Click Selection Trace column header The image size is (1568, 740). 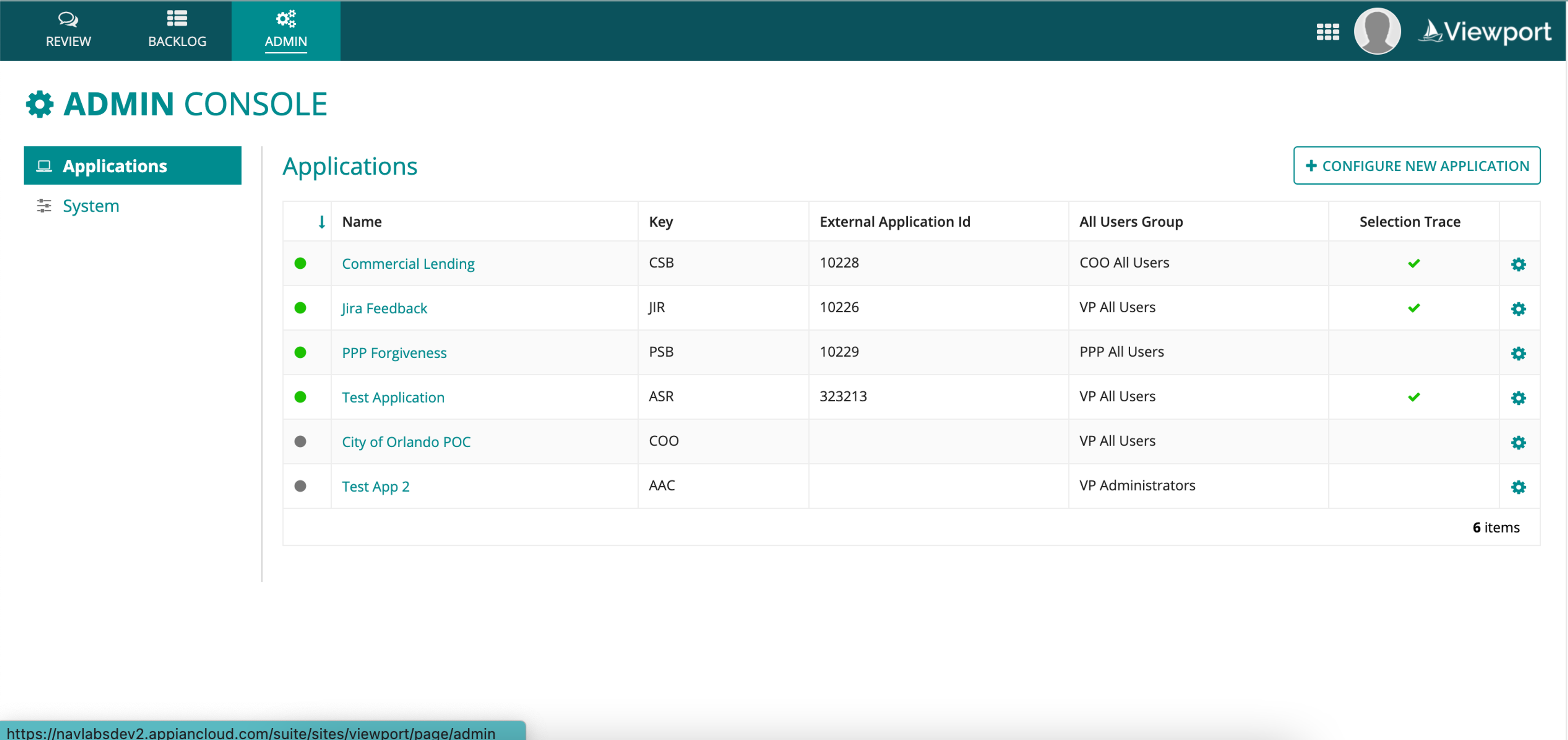click(x=1410, y=221)
